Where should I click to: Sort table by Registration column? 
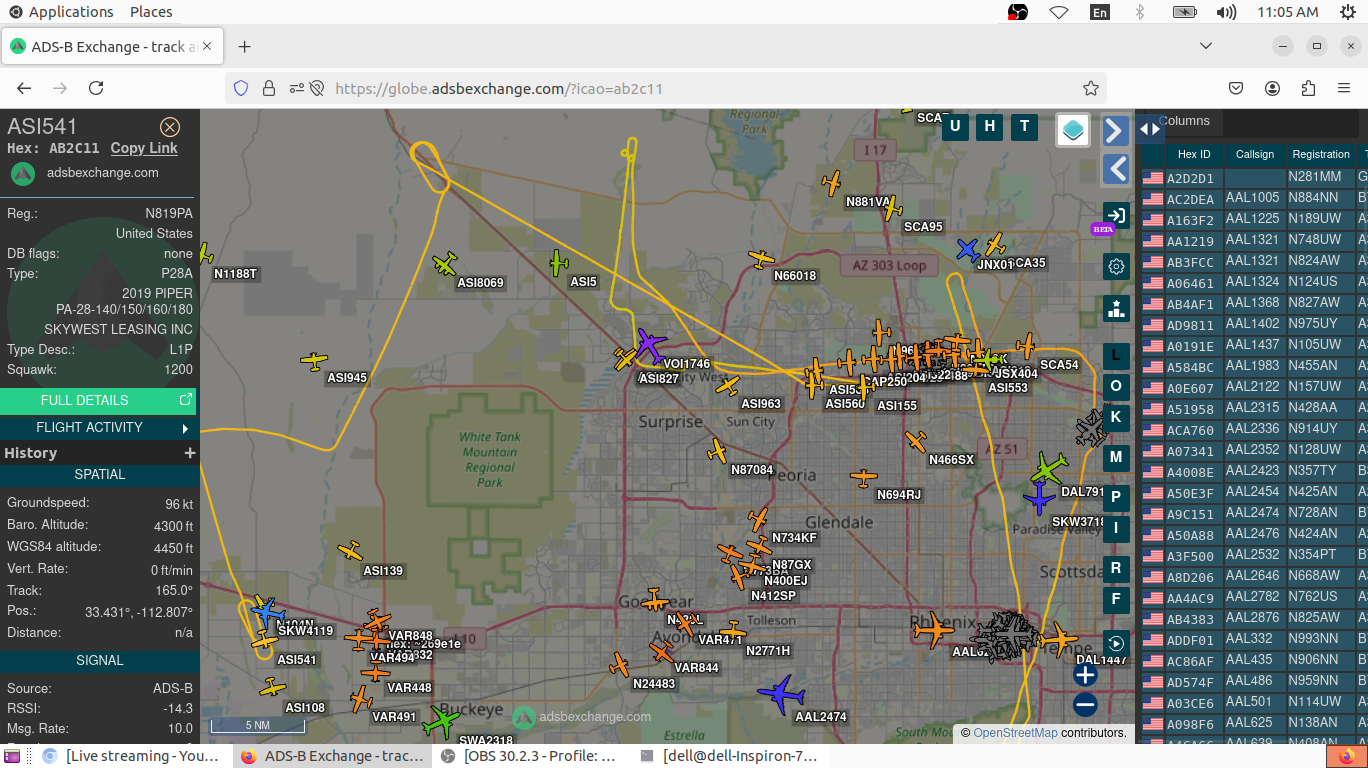coord(1321,155)
